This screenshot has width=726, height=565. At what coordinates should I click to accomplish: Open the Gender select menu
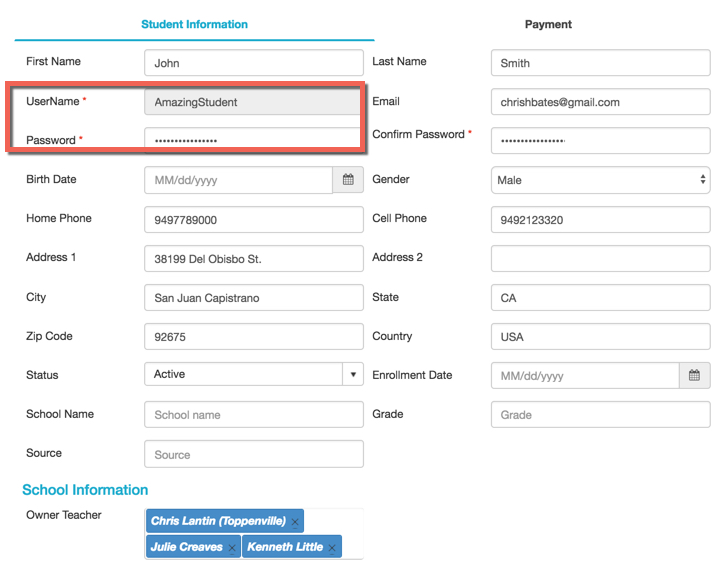pos(601,180)
